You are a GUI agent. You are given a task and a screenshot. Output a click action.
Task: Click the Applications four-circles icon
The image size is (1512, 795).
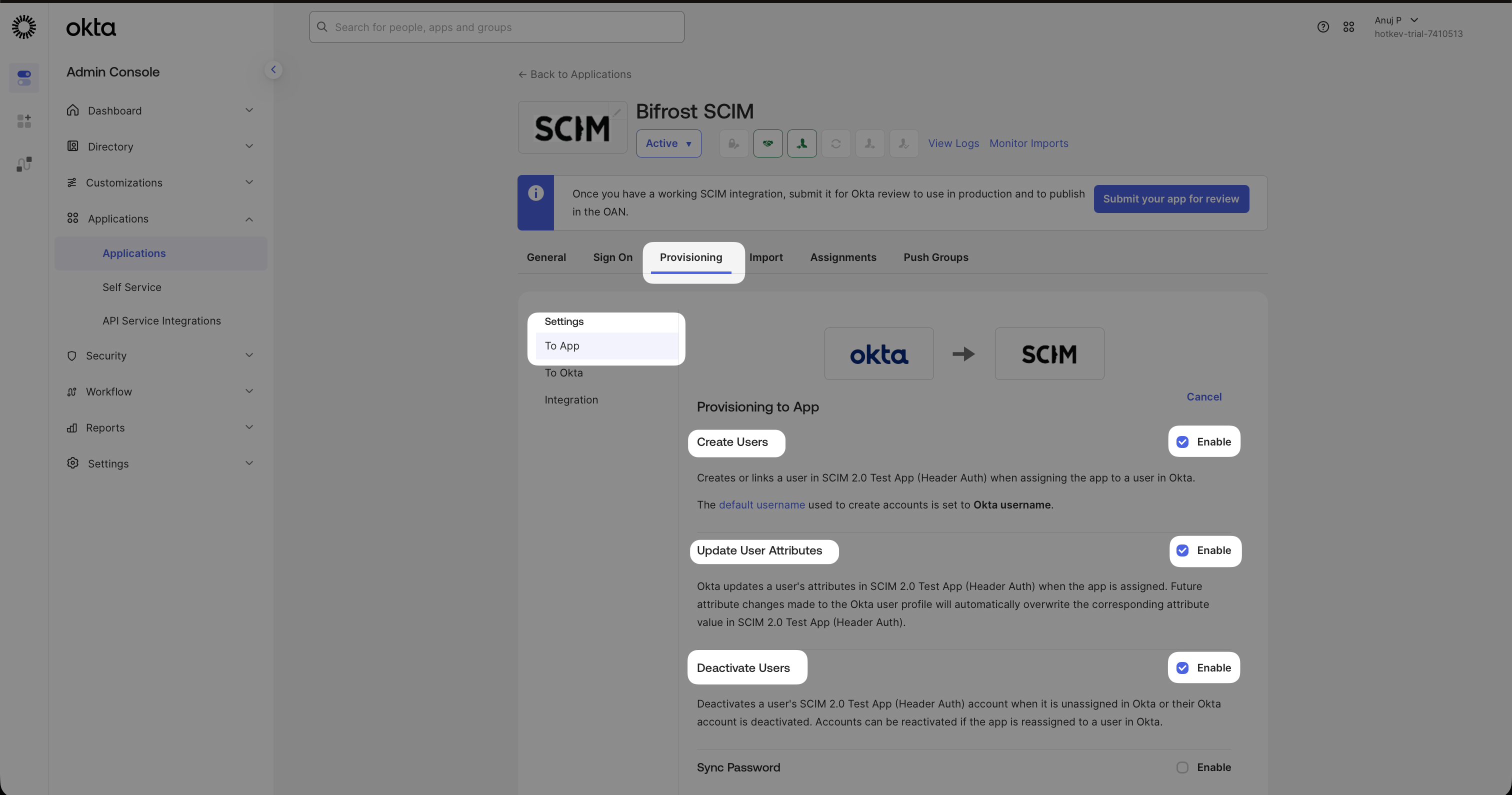(x=73, y=218)
